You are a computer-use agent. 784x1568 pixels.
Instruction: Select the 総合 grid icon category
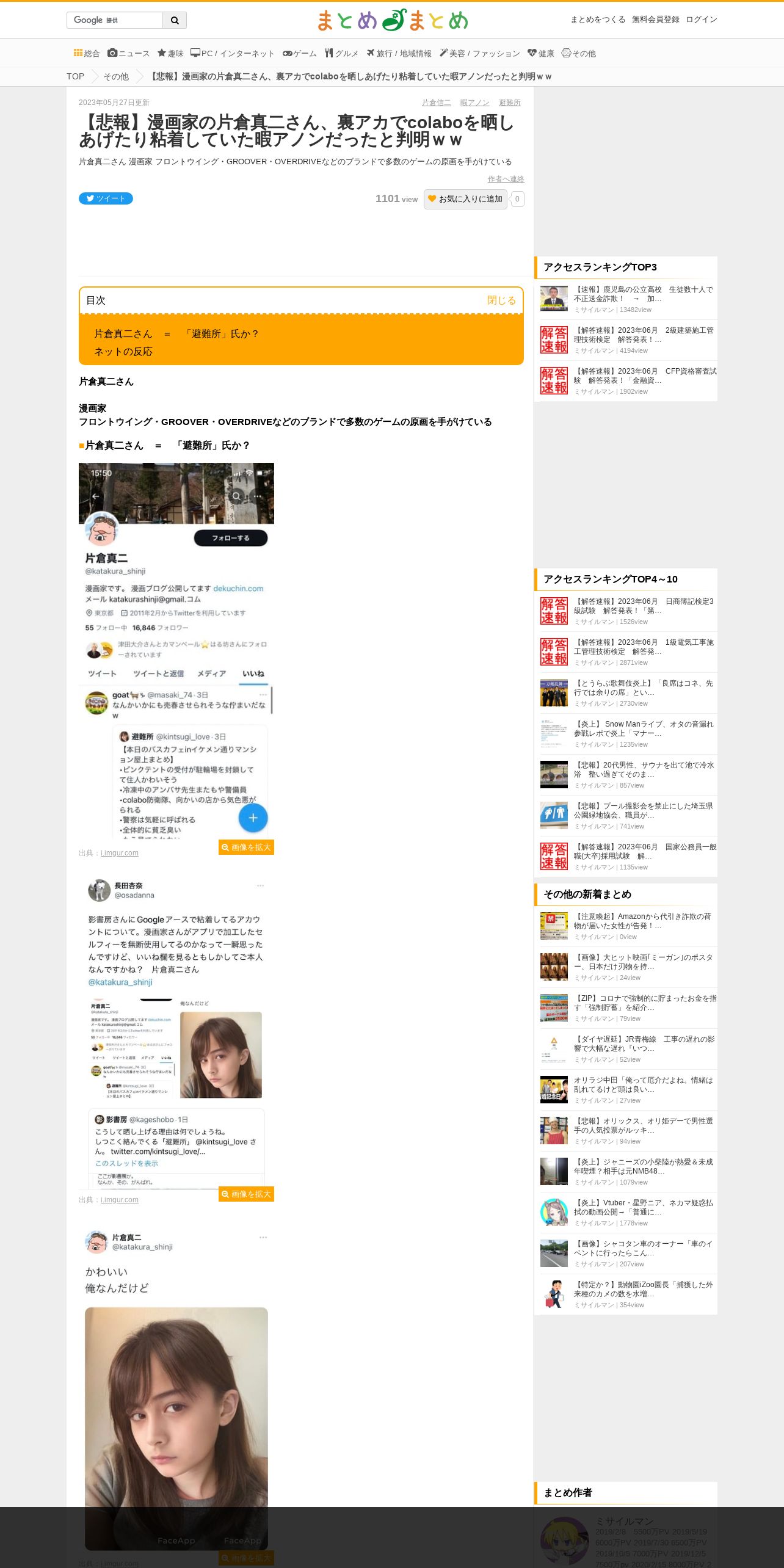click(x=87, y=53)
